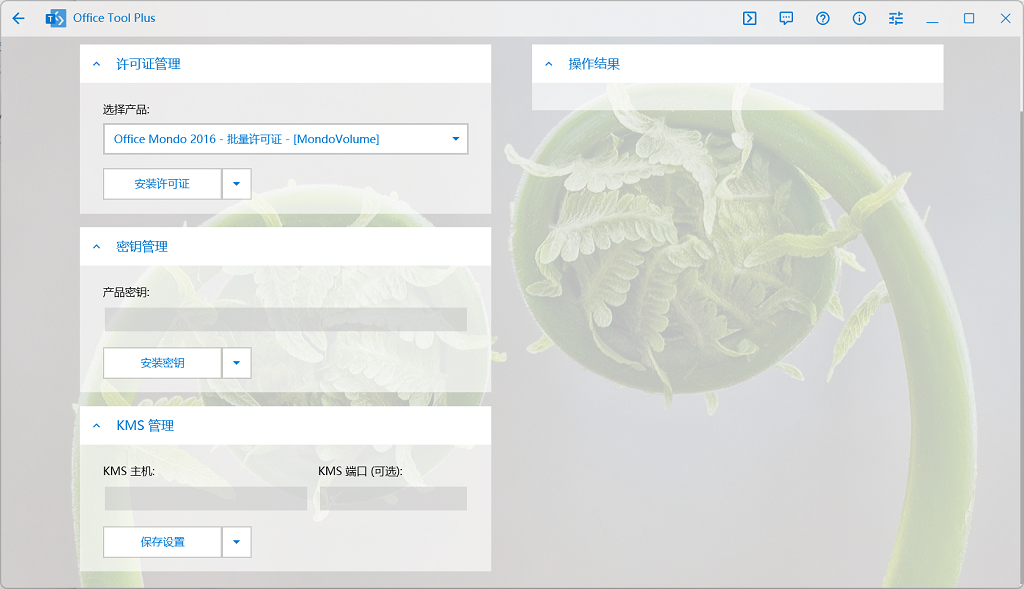The height and width of the screenshot is (589, 1024).
Task: Expand the 保存设置 dropdown arrow
Action: 236,542
